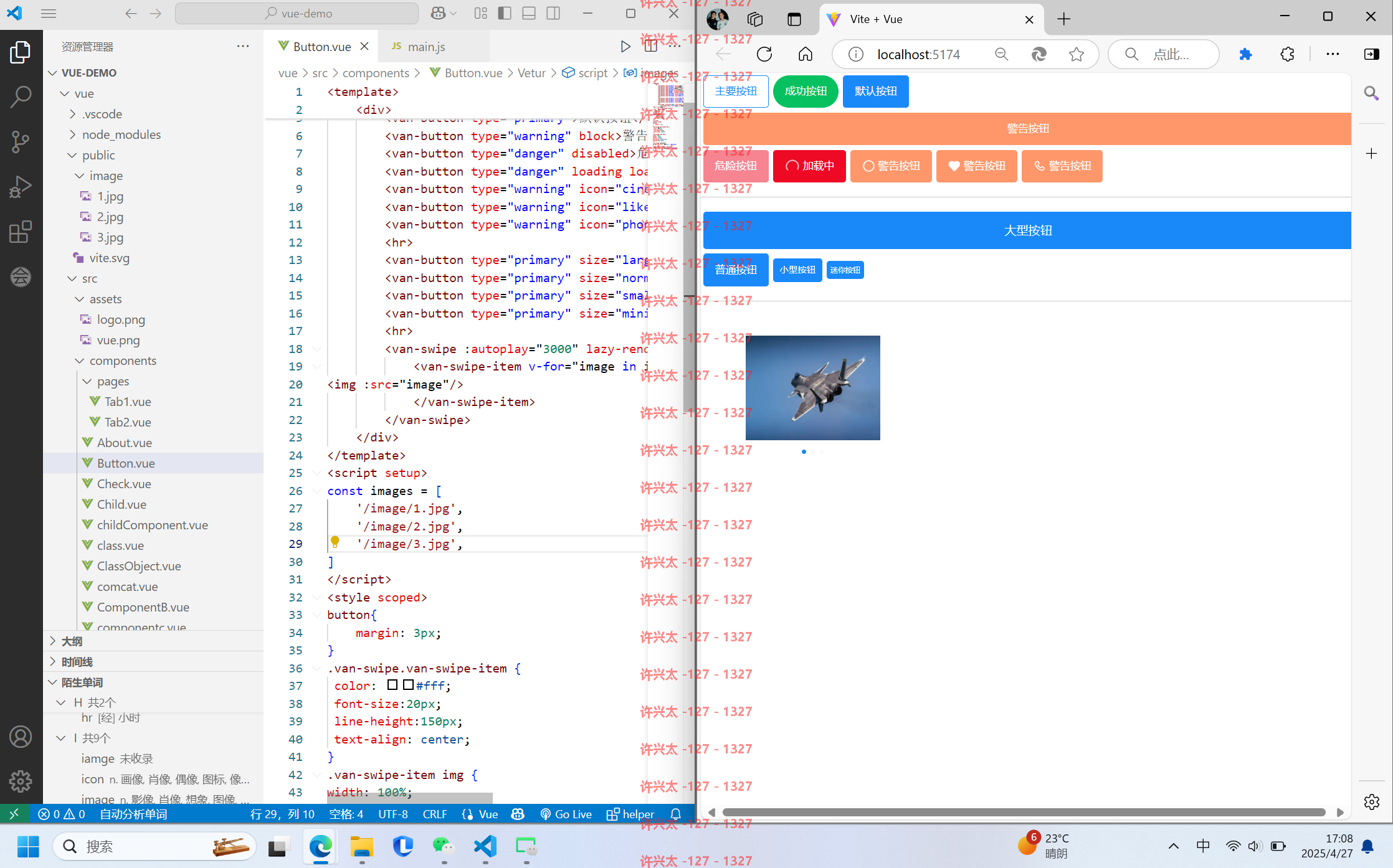Toggle the secondary side bar layout

[553, 13]
